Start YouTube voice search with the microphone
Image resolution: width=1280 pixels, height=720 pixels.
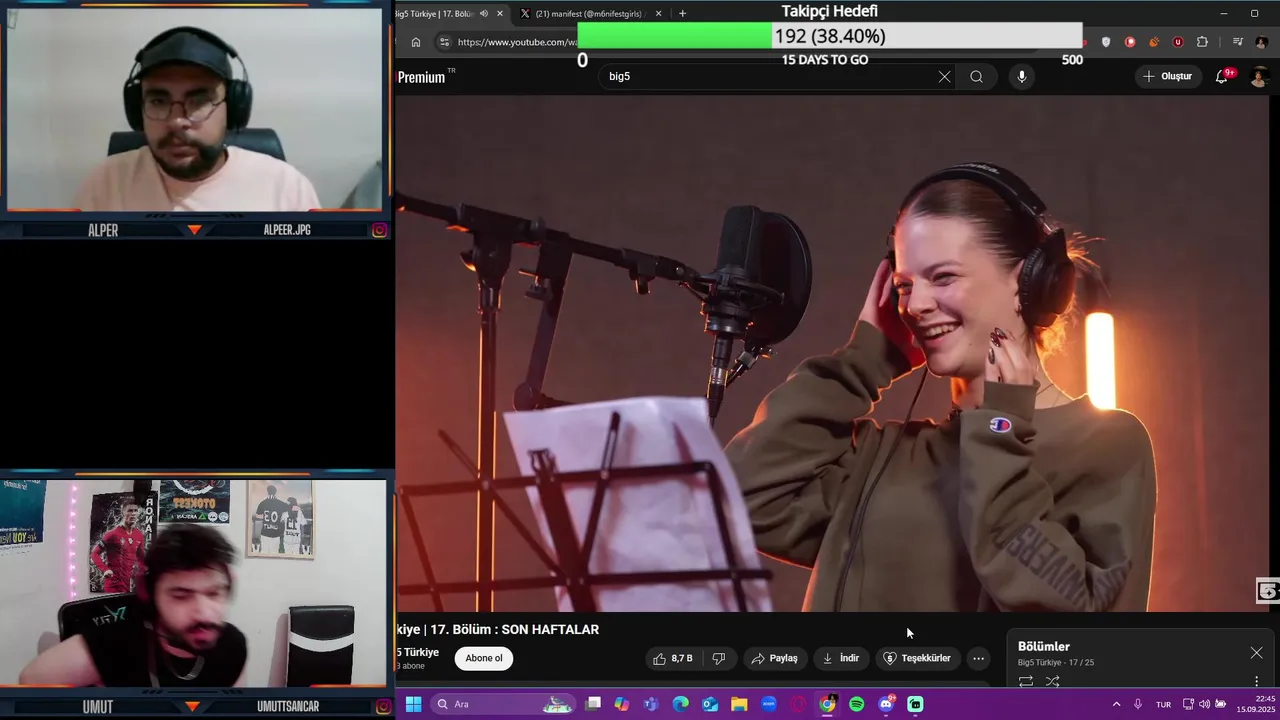pyautogui.click(x=1021, y=76)
